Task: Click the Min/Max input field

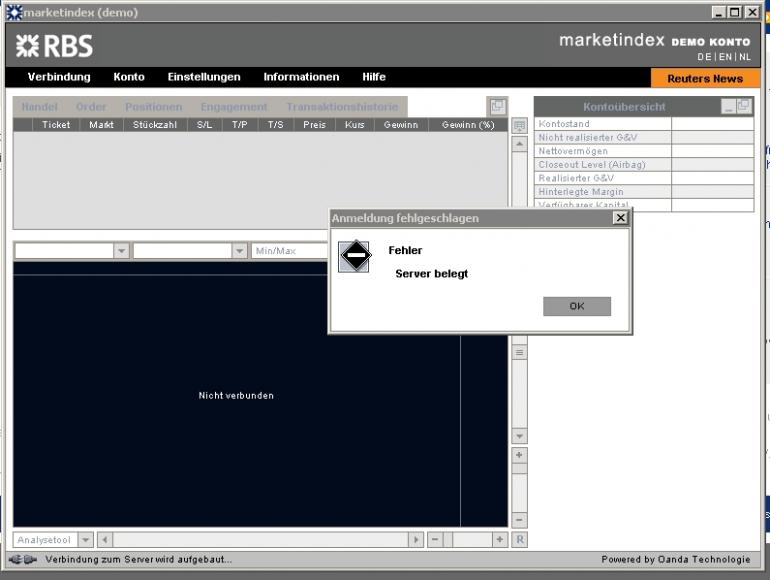Action: pyautogui.click(x=290, y=251)
